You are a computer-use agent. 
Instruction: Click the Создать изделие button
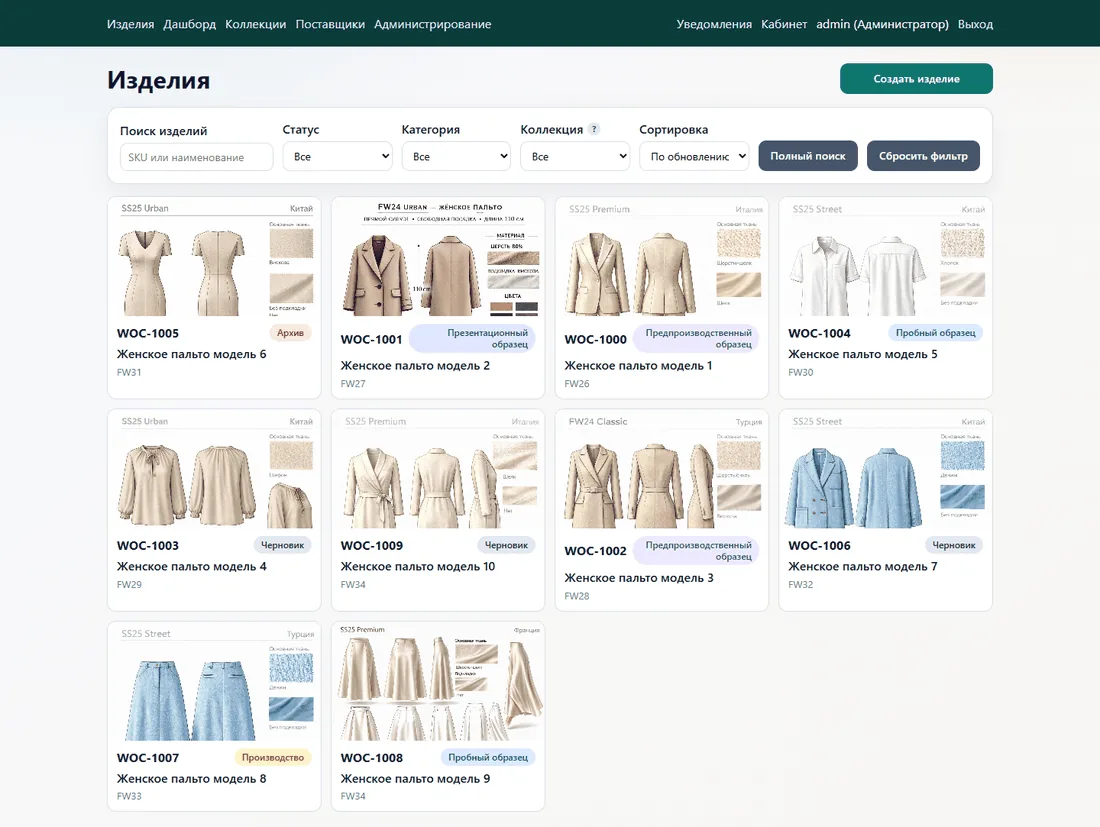(x=916, y=79)
